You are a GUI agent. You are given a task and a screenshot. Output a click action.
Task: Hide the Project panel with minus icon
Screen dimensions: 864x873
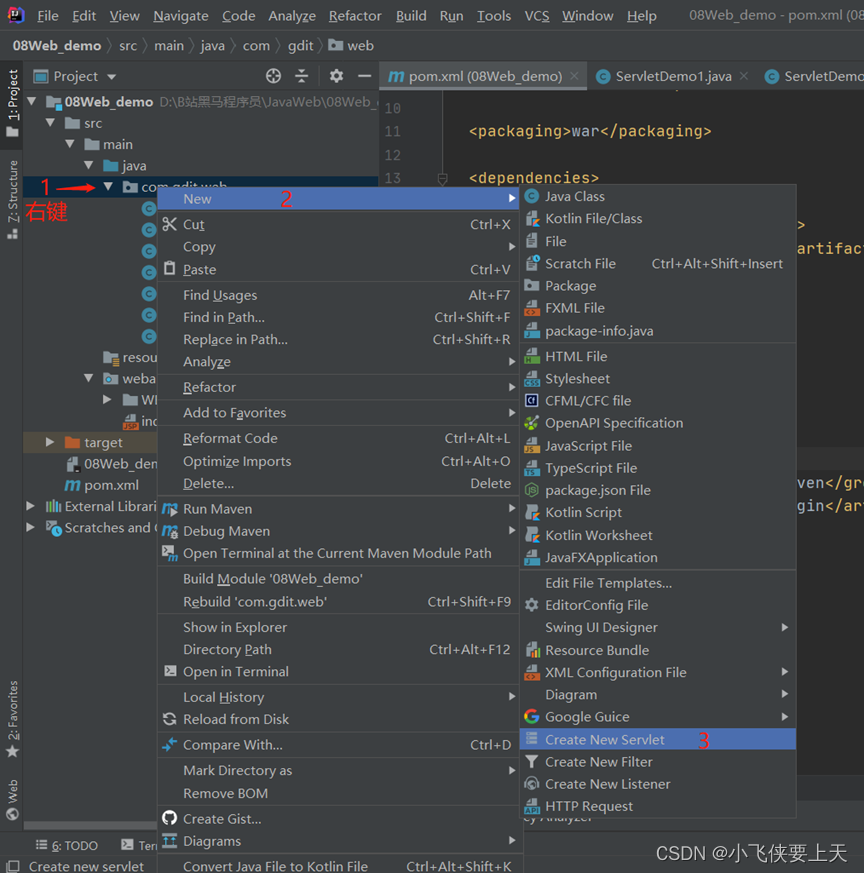point(364,76)
